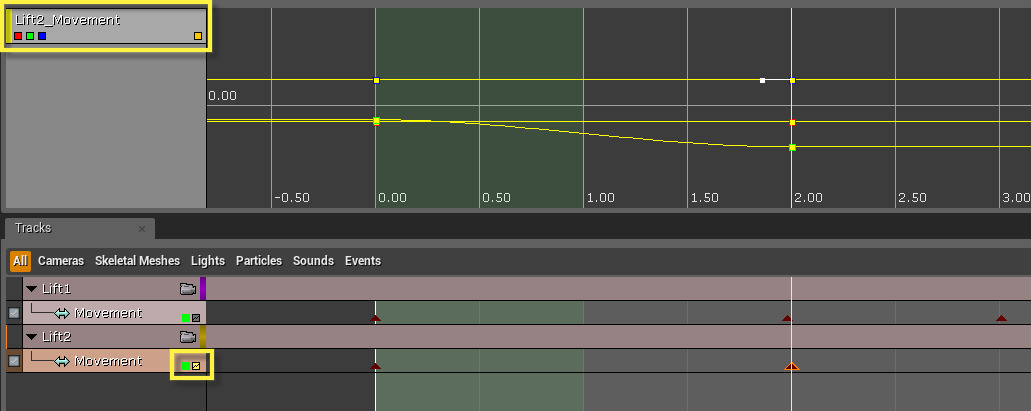Click the camera icon on Lift1 group

pyautogui.click(x=188, y=289)
